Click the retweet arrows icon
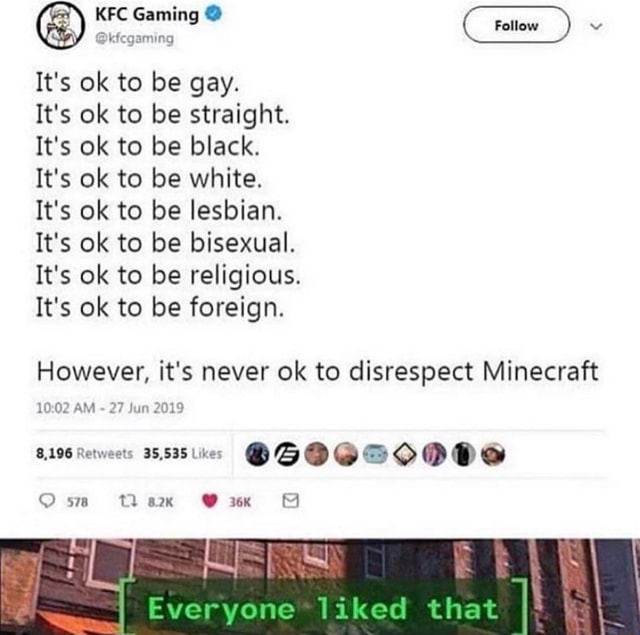Viewport: 640px width, 635px height. tap(127, 501)
